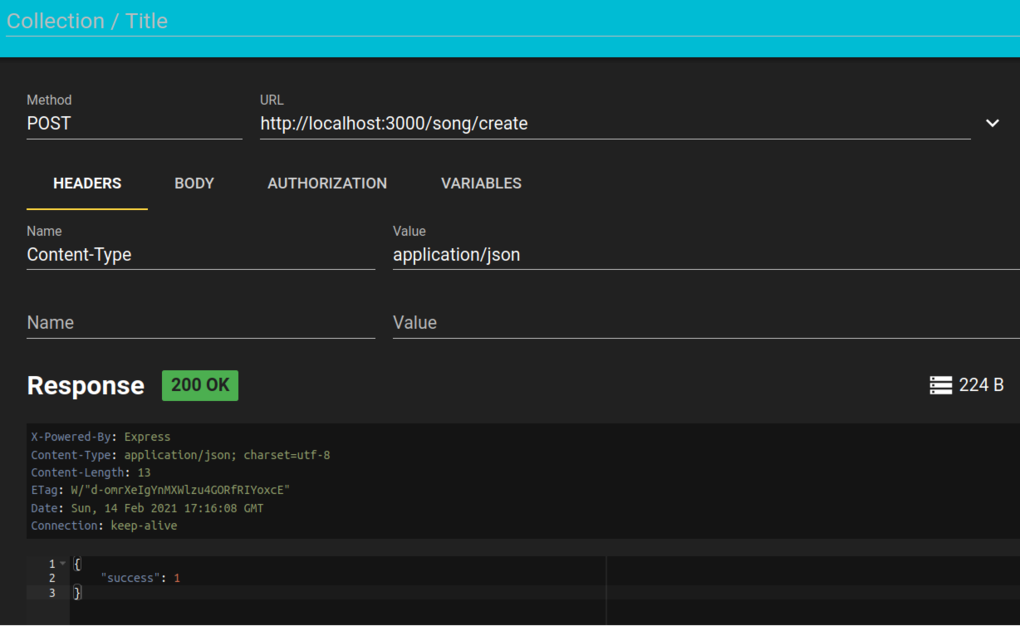This screenshot has height=626, width=1020.
Task: Click the 200 OK status badge
Action: pyautogui.click(x=200, y=385)
